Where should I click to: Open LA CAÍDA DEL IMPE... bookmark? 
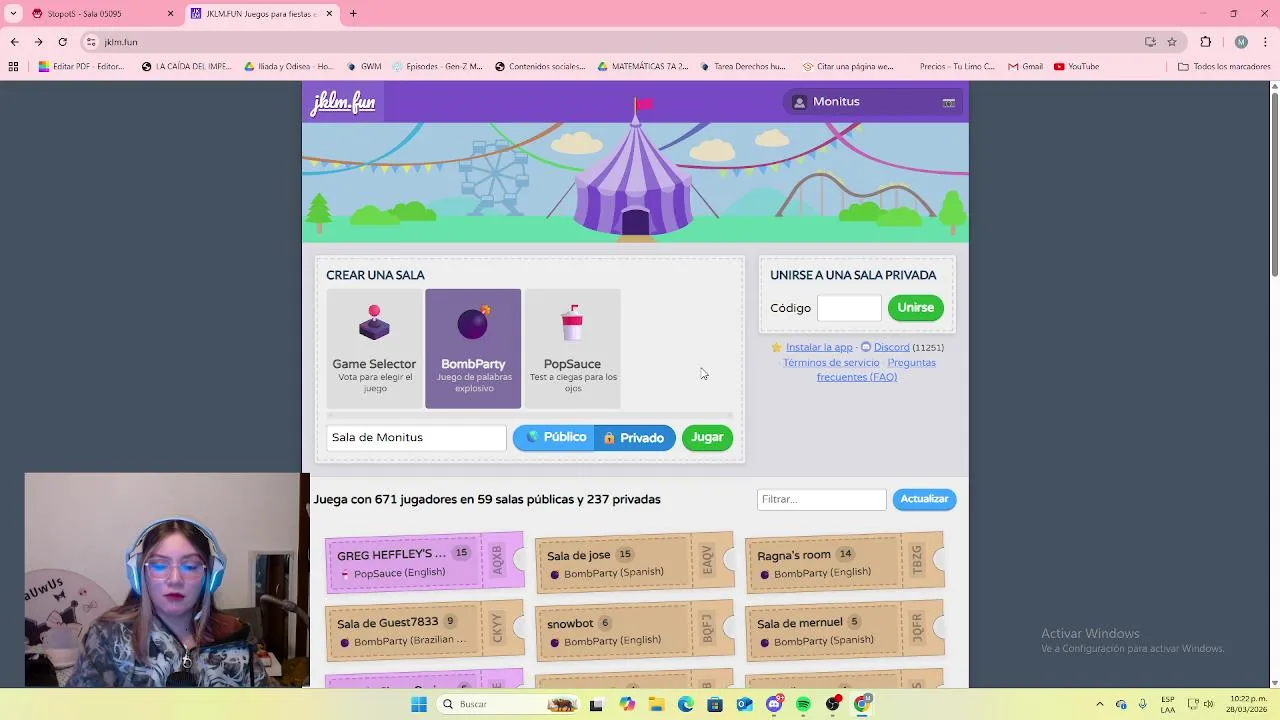(186, 67)
